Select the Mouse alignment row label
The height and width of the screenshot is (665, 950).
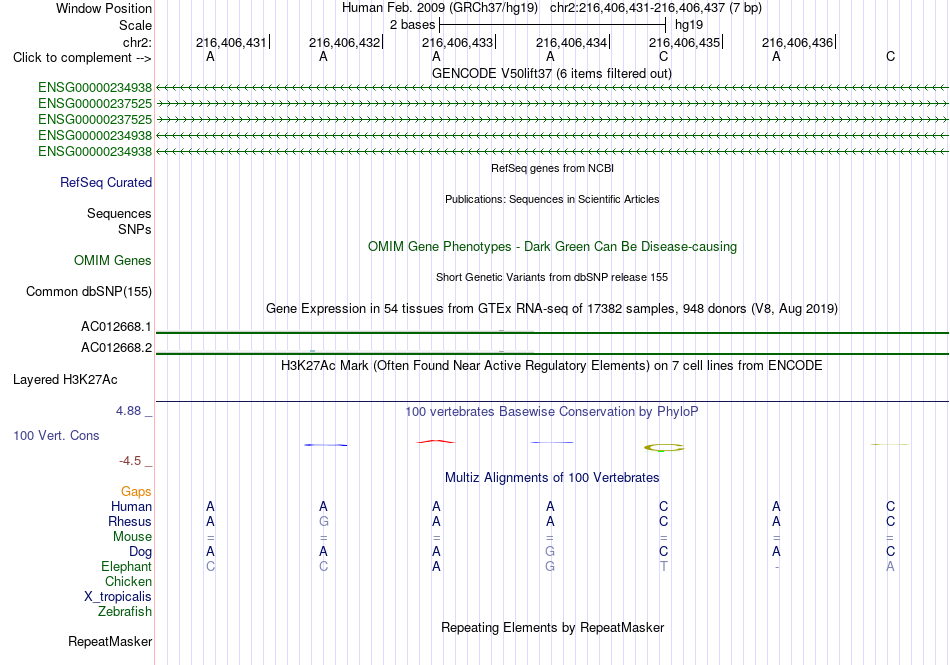pos(132,537)
